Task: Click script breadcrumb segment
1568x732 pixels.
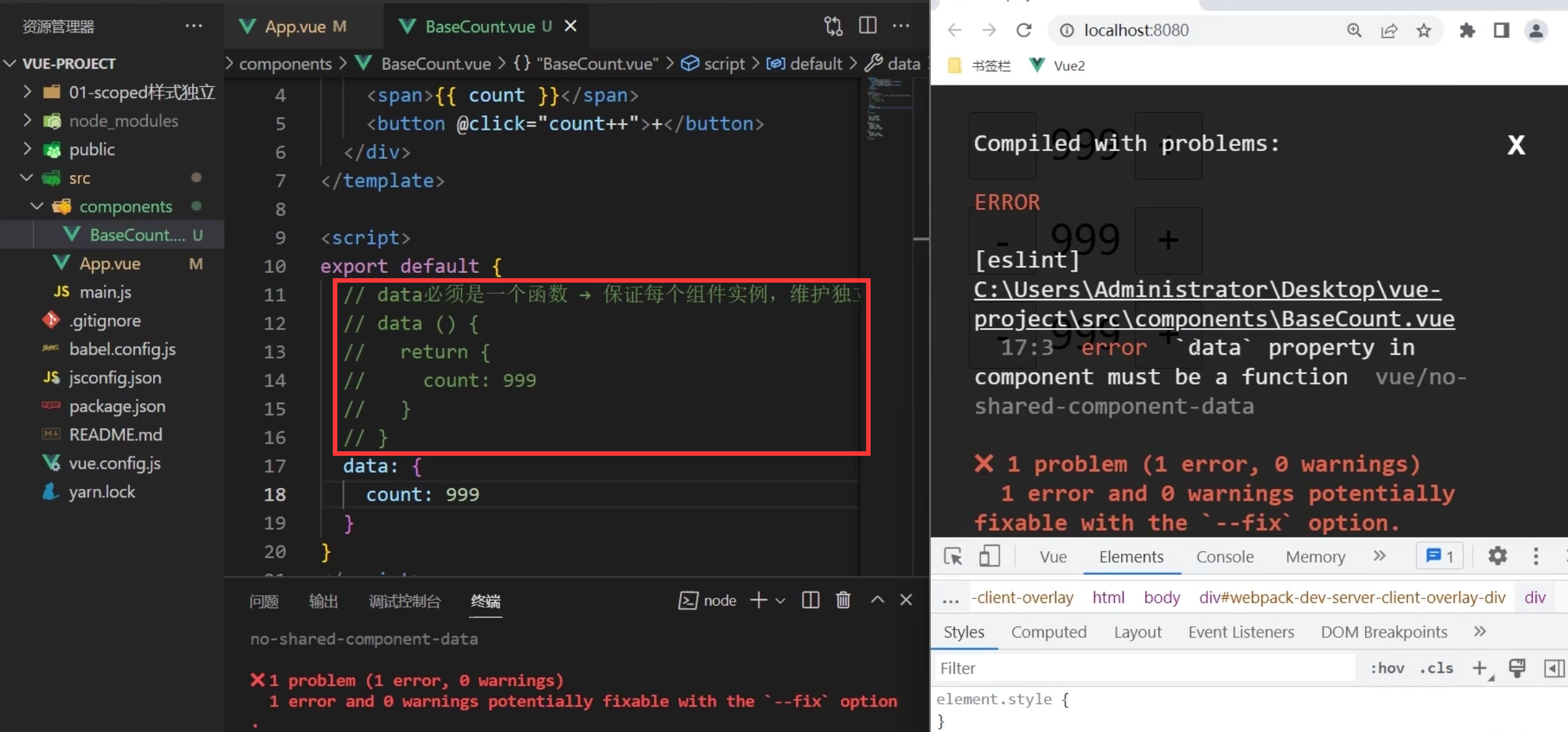Action: (x=714, y=64)
